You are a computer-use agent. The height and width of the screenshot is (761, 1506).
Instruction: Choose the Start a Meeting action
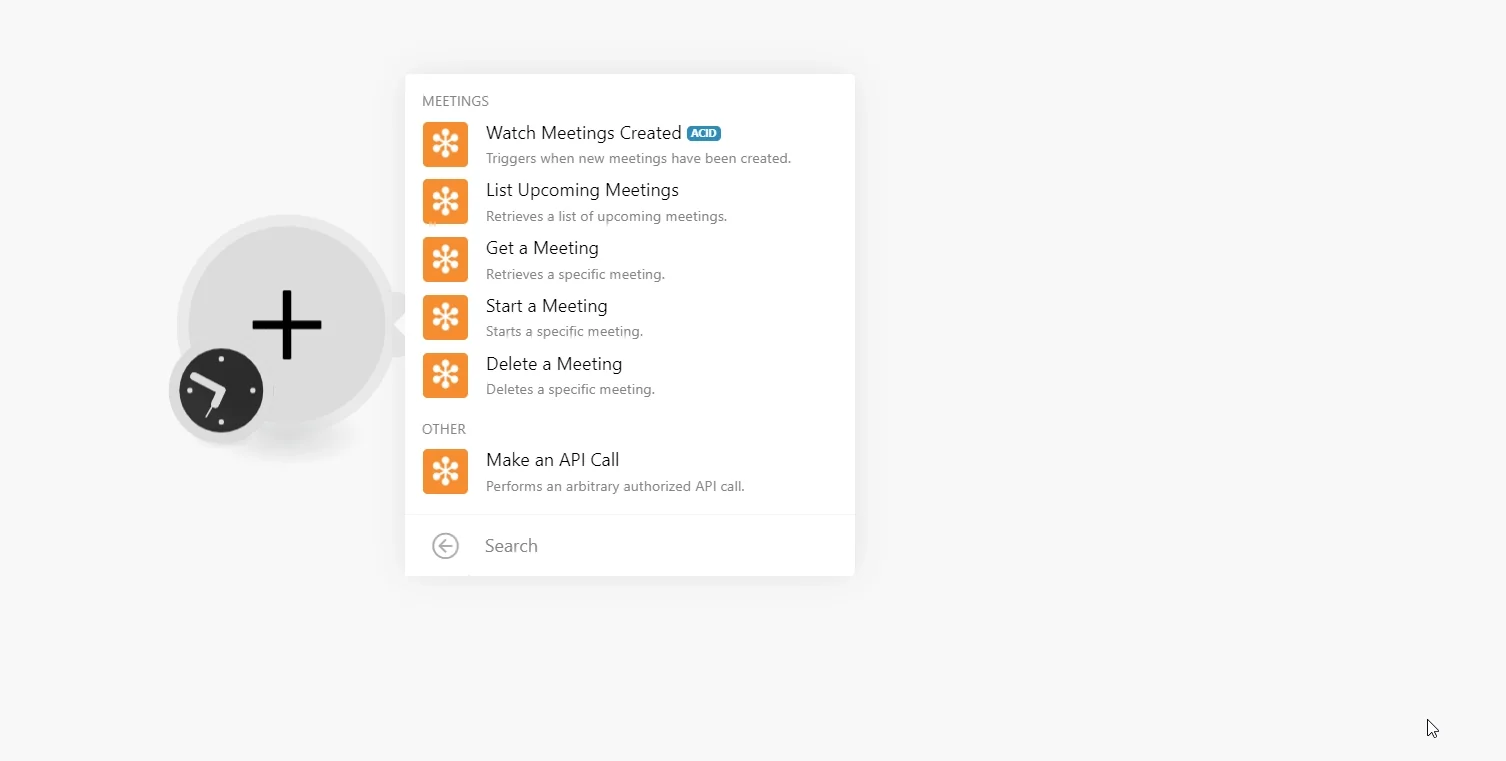pyautogui.click(x=630, y=318)
